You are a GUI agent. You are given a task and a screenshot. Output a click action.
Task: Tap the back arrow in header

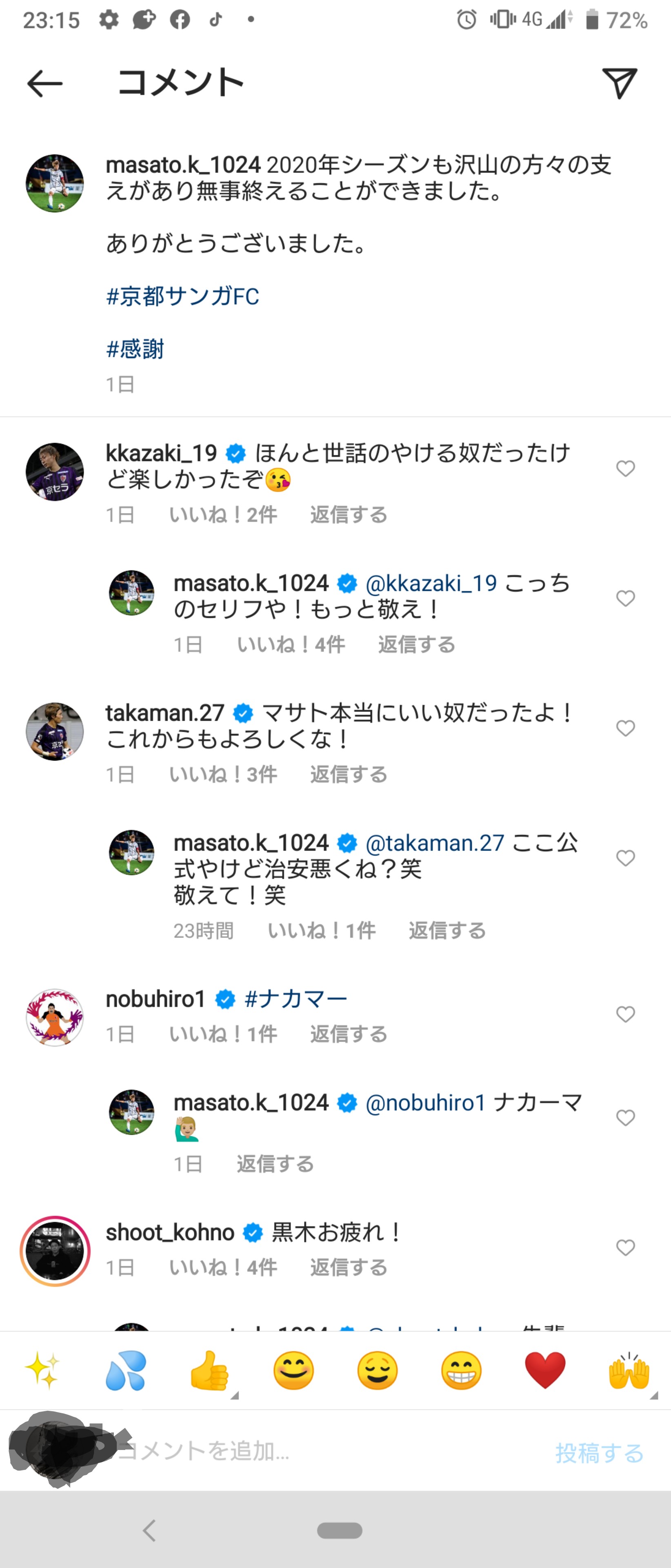44,83
